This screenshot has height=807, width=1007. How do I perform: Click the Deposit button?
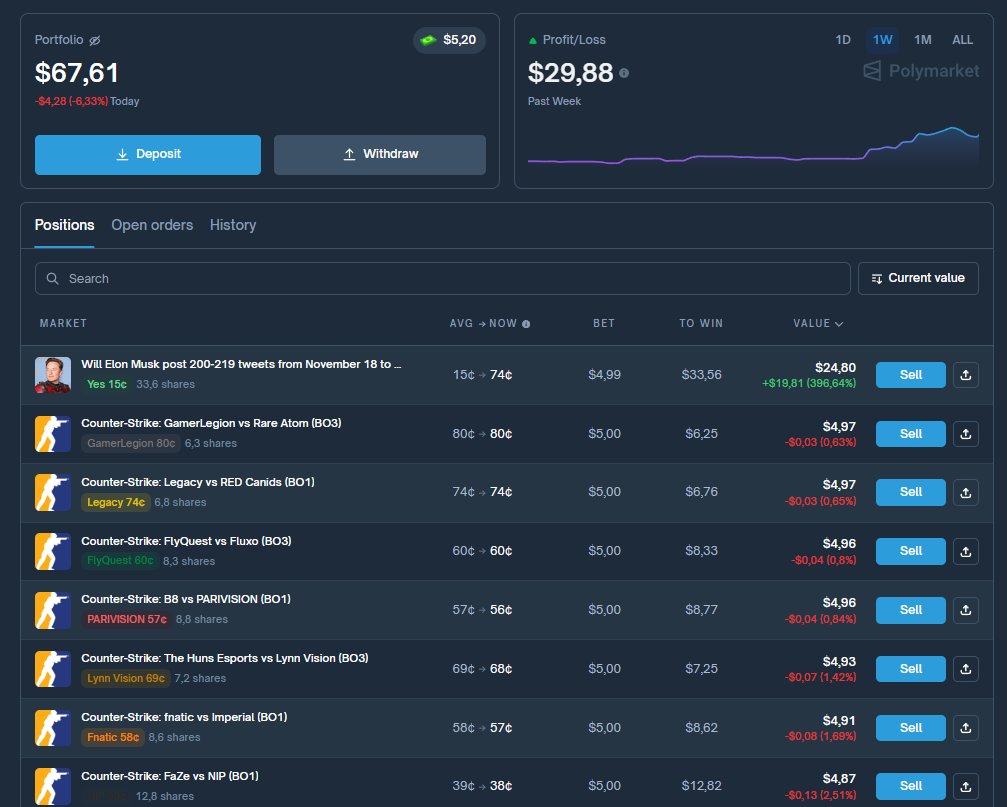[x=148, y=155]
